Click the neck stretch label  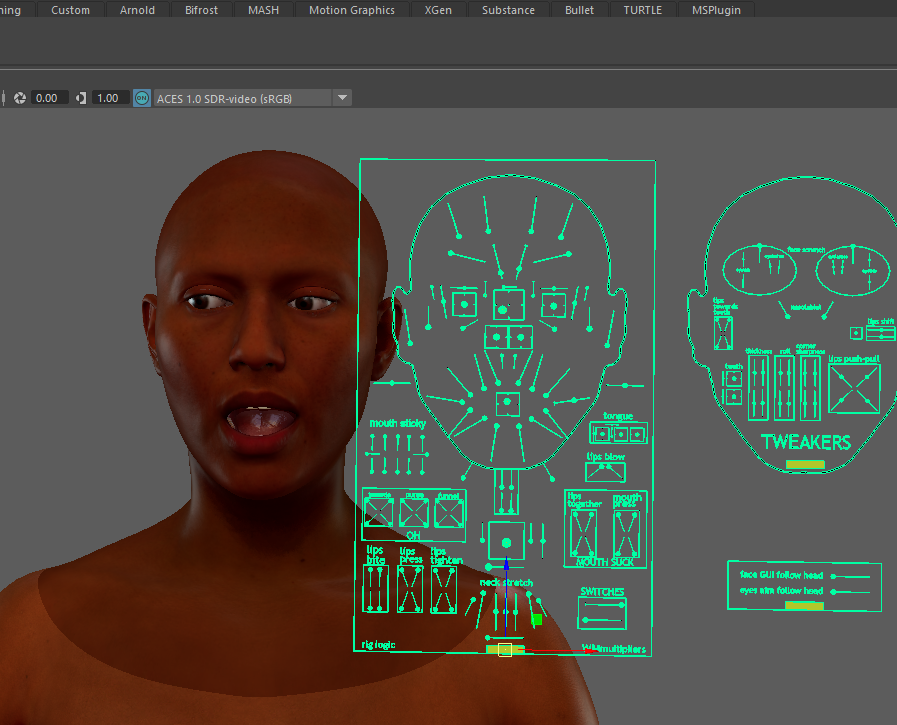pos(506,583)
